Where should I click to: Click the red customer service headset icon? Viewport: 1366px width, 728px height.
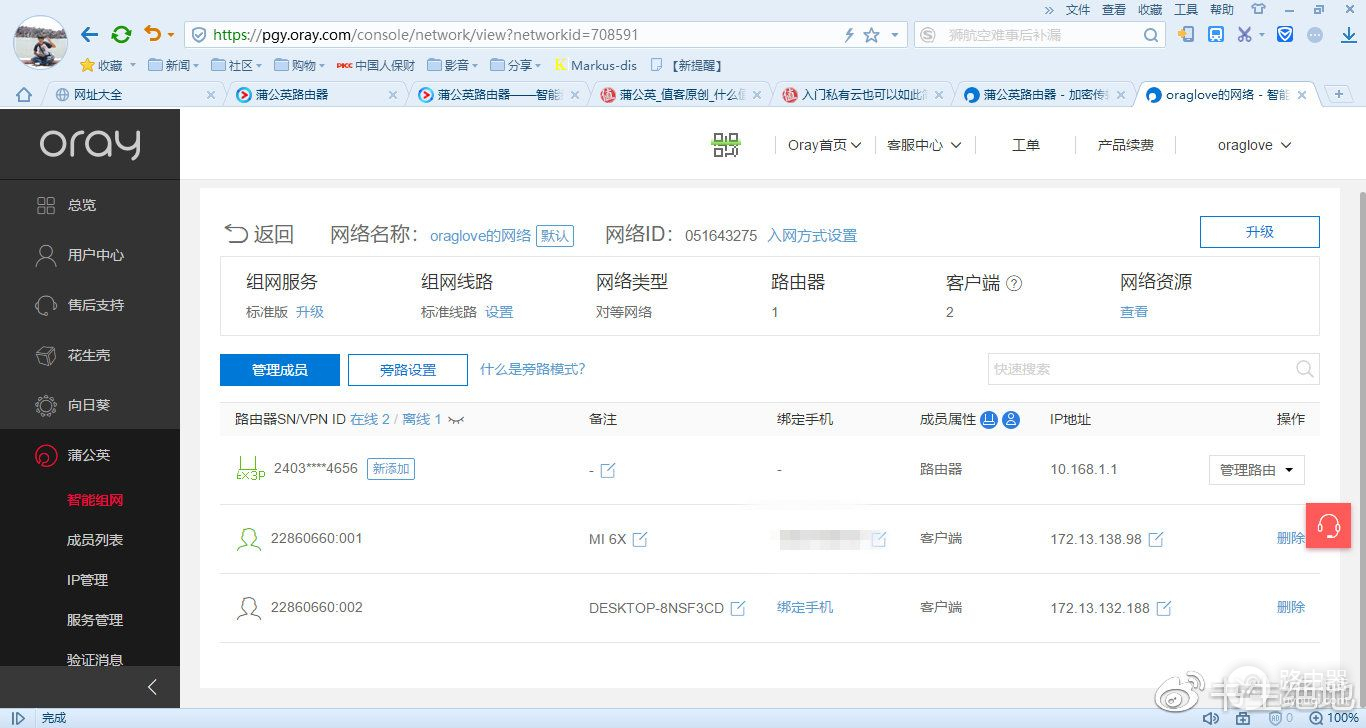click(1328, 525)
